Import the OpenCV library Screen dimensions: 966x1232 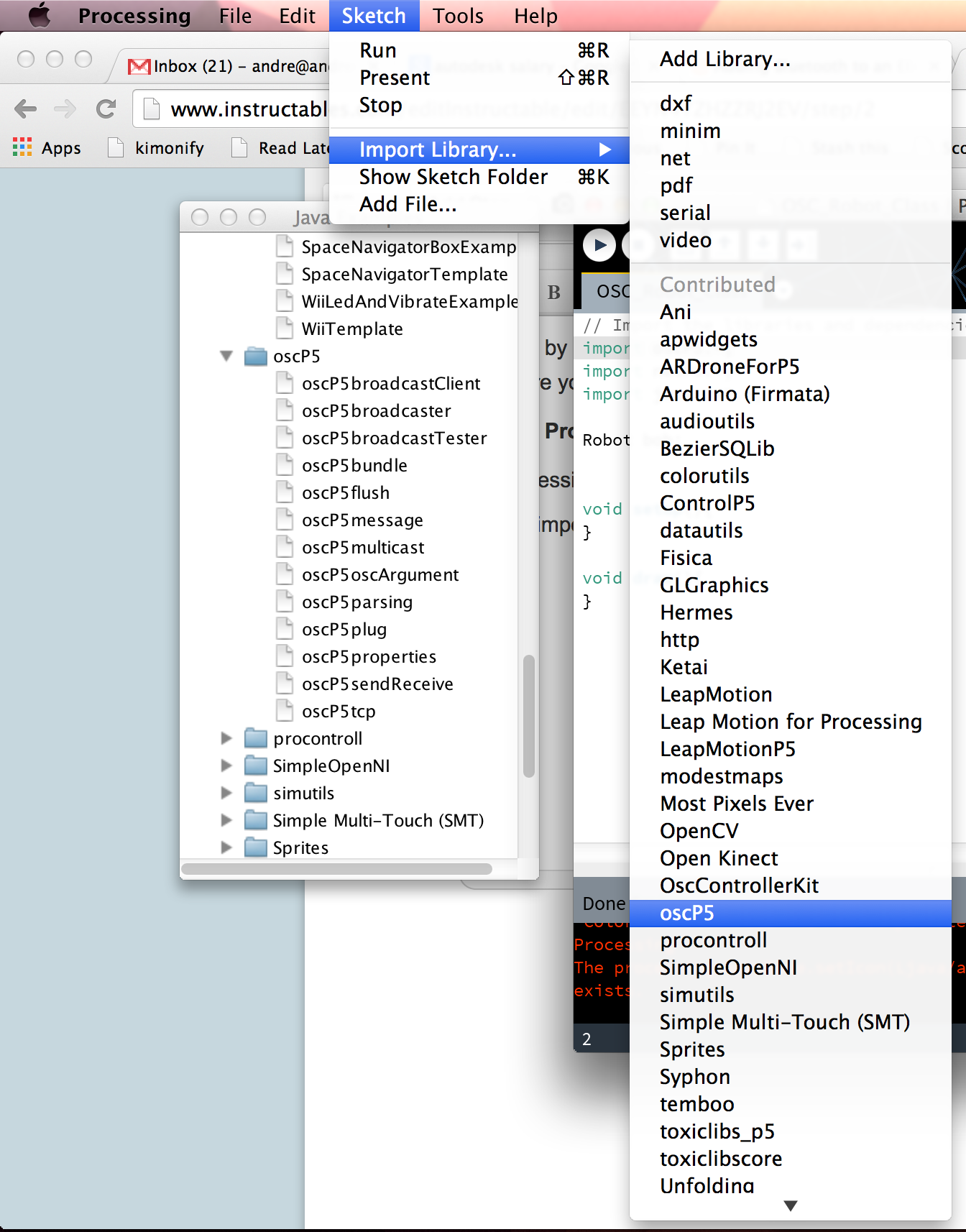[791, 831]
